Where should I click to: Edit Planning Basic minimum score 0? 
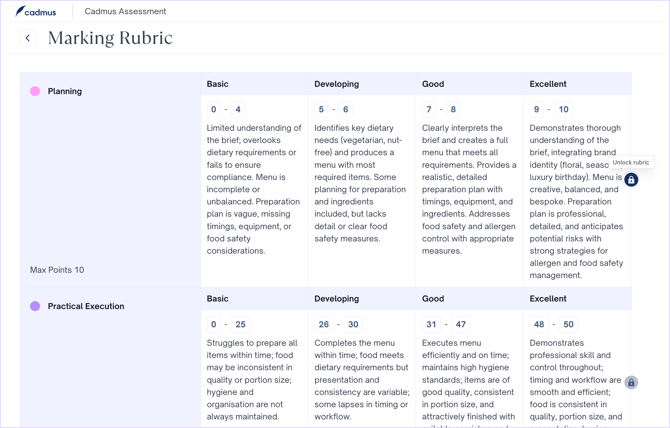pos(214,110)
